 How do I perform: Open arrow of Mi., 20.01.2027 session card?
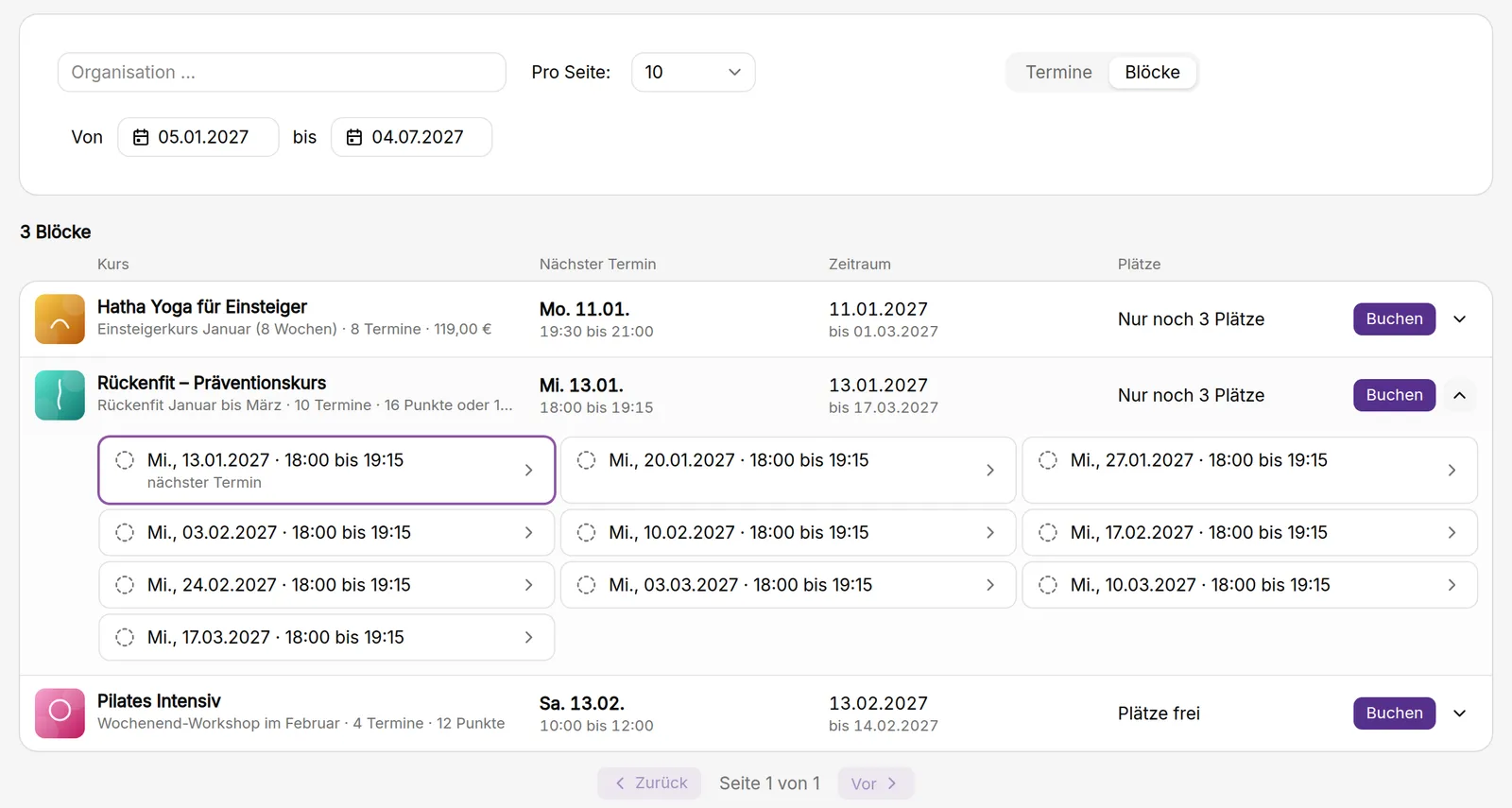point(990,471)
